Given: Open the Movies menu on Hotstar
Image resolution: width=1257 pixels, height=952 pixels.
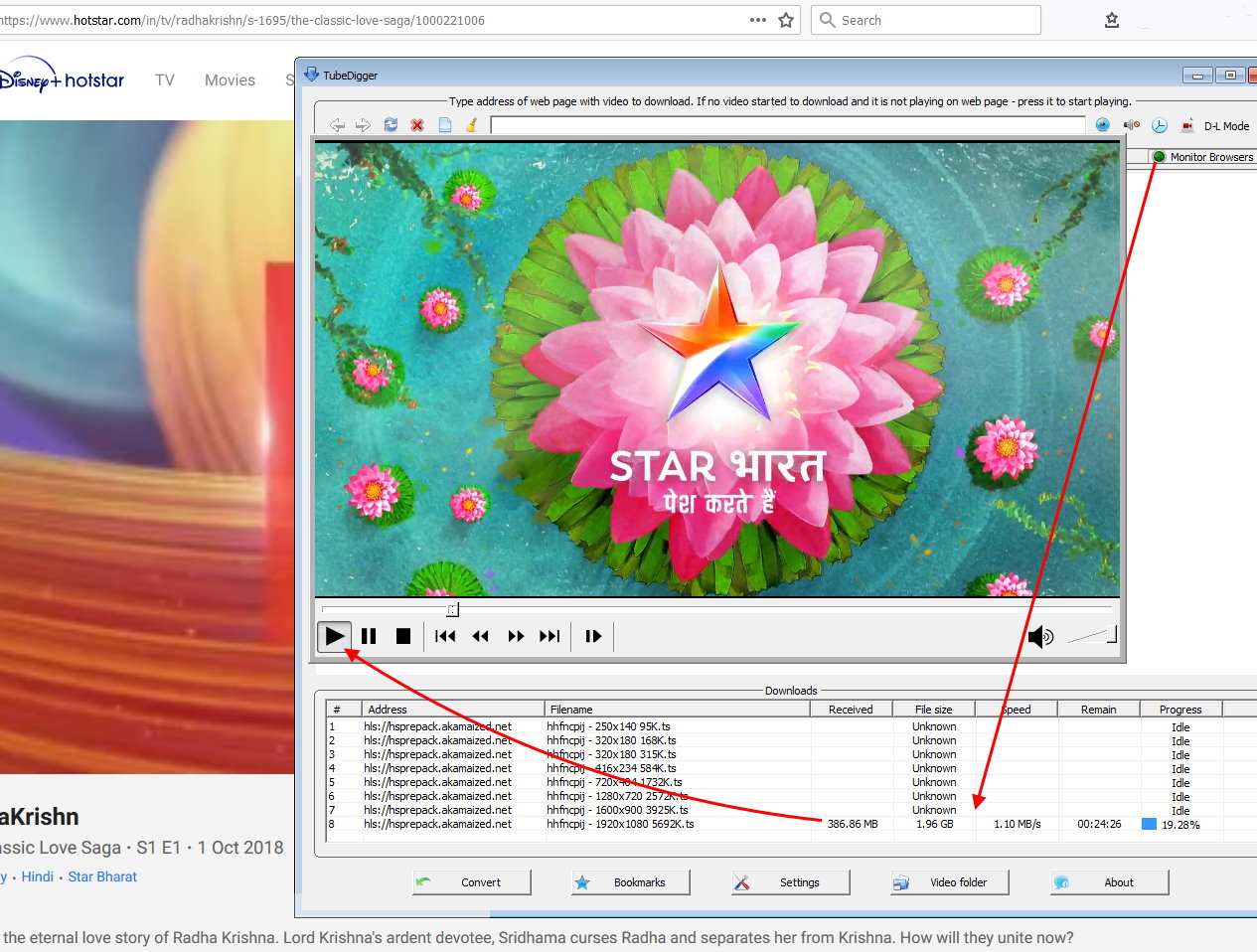Looking at the screenshot, I should [230, 80].
